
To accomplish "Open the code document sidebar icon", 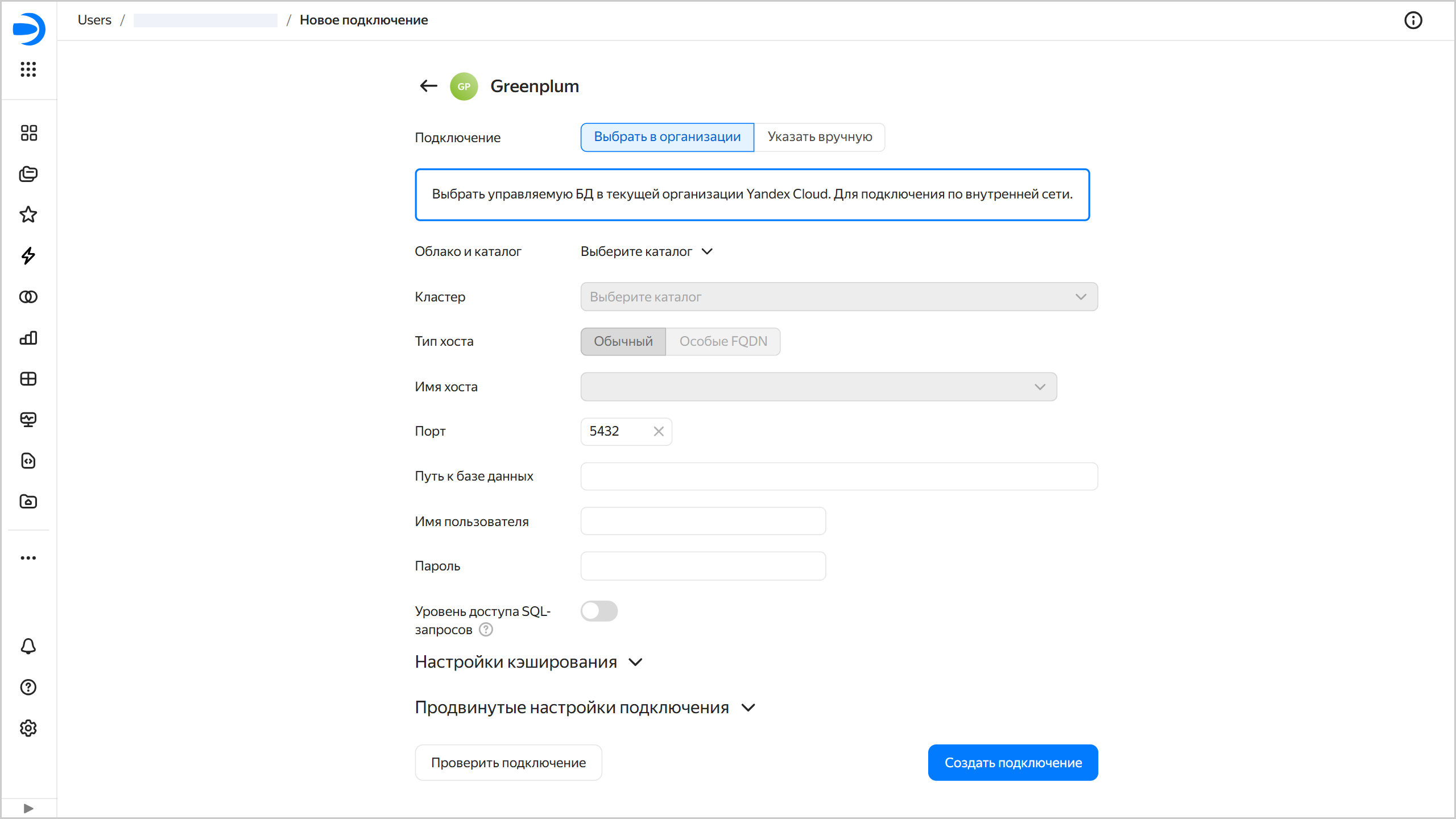I will [28, 461].
